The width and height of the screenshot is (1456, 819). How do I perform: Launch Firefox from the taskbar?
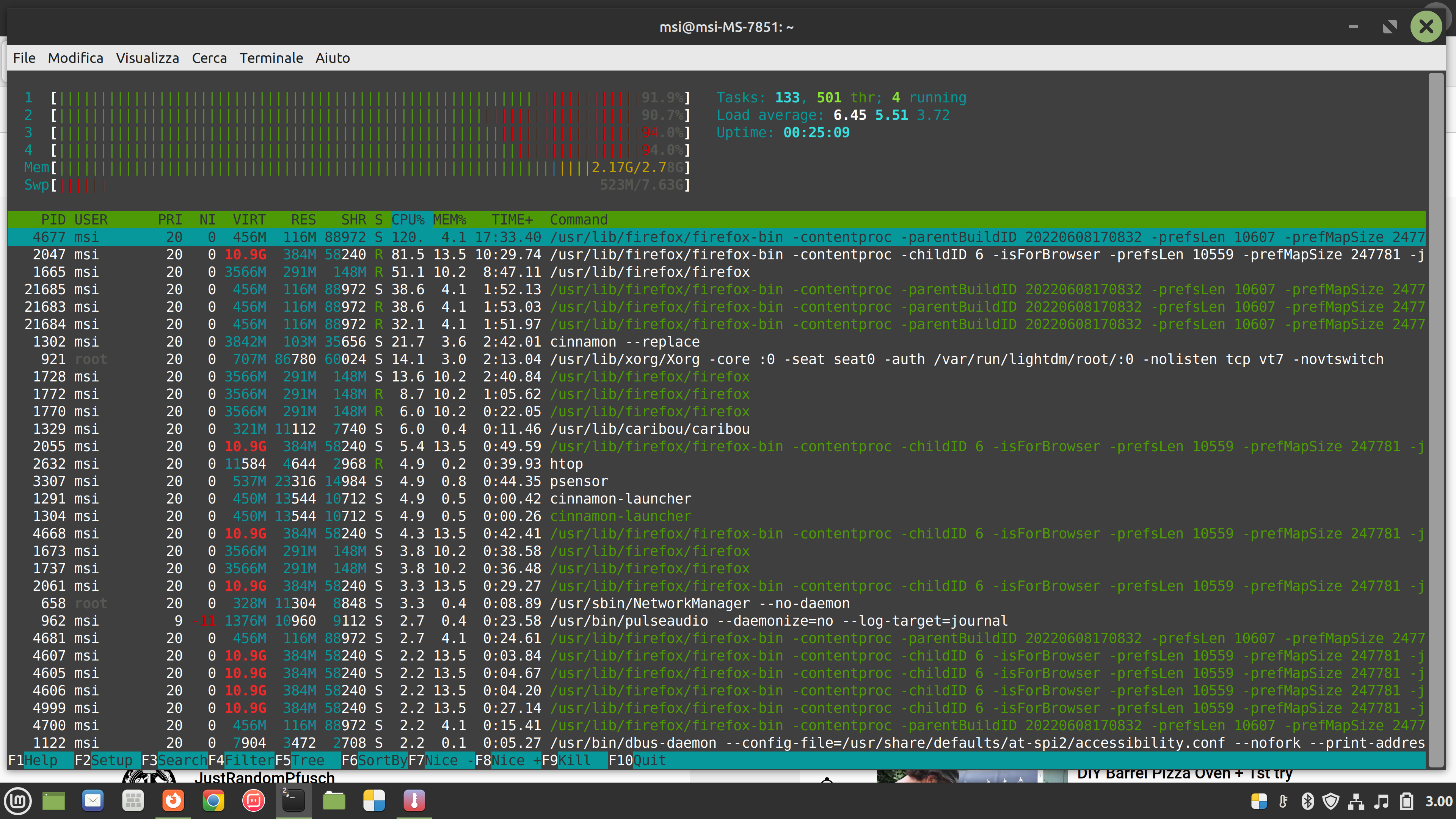pos(173,801)
